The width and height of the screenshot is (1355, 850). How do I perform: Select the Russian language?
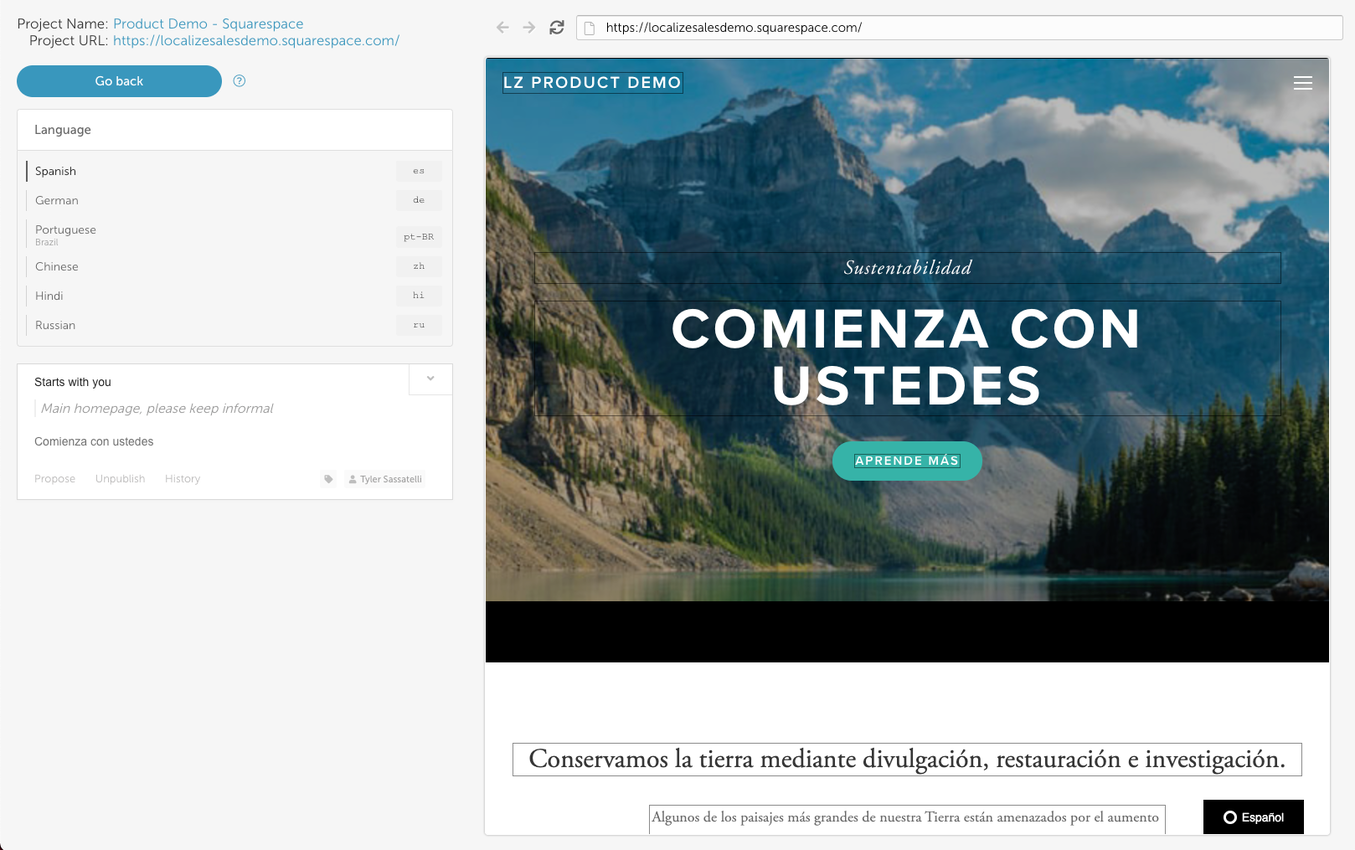pos(55,325)
